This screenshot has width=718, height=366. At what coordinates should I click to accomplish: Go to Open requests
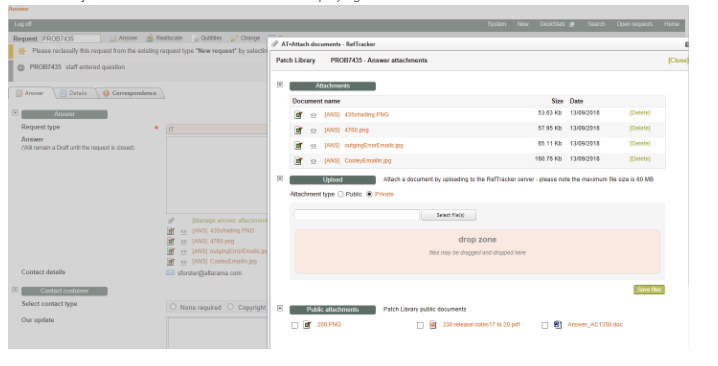(634, 24)
